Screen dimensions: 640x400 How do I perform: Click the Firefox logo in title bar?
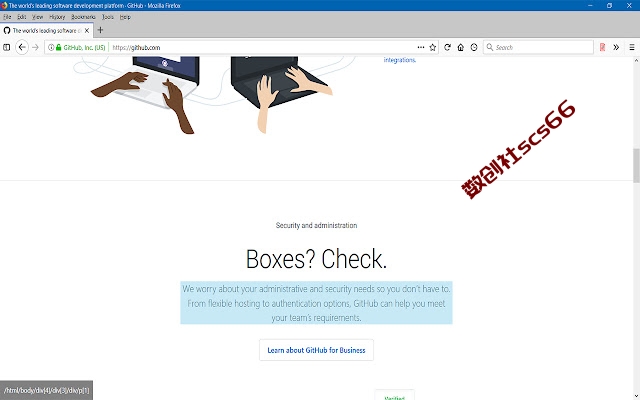pos(4,5)
